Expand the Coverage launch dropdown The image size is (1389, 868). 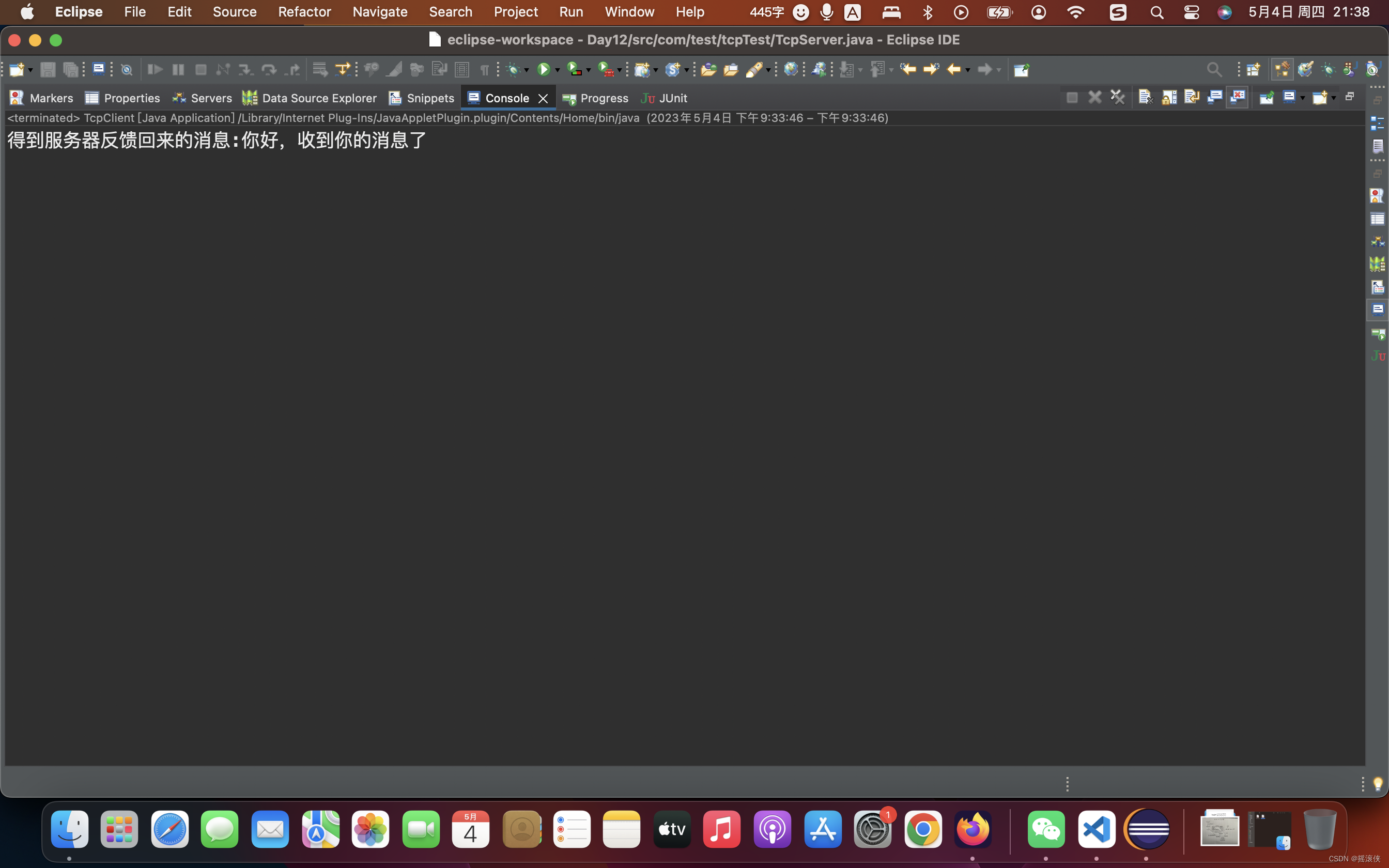(x=589, y=70)
